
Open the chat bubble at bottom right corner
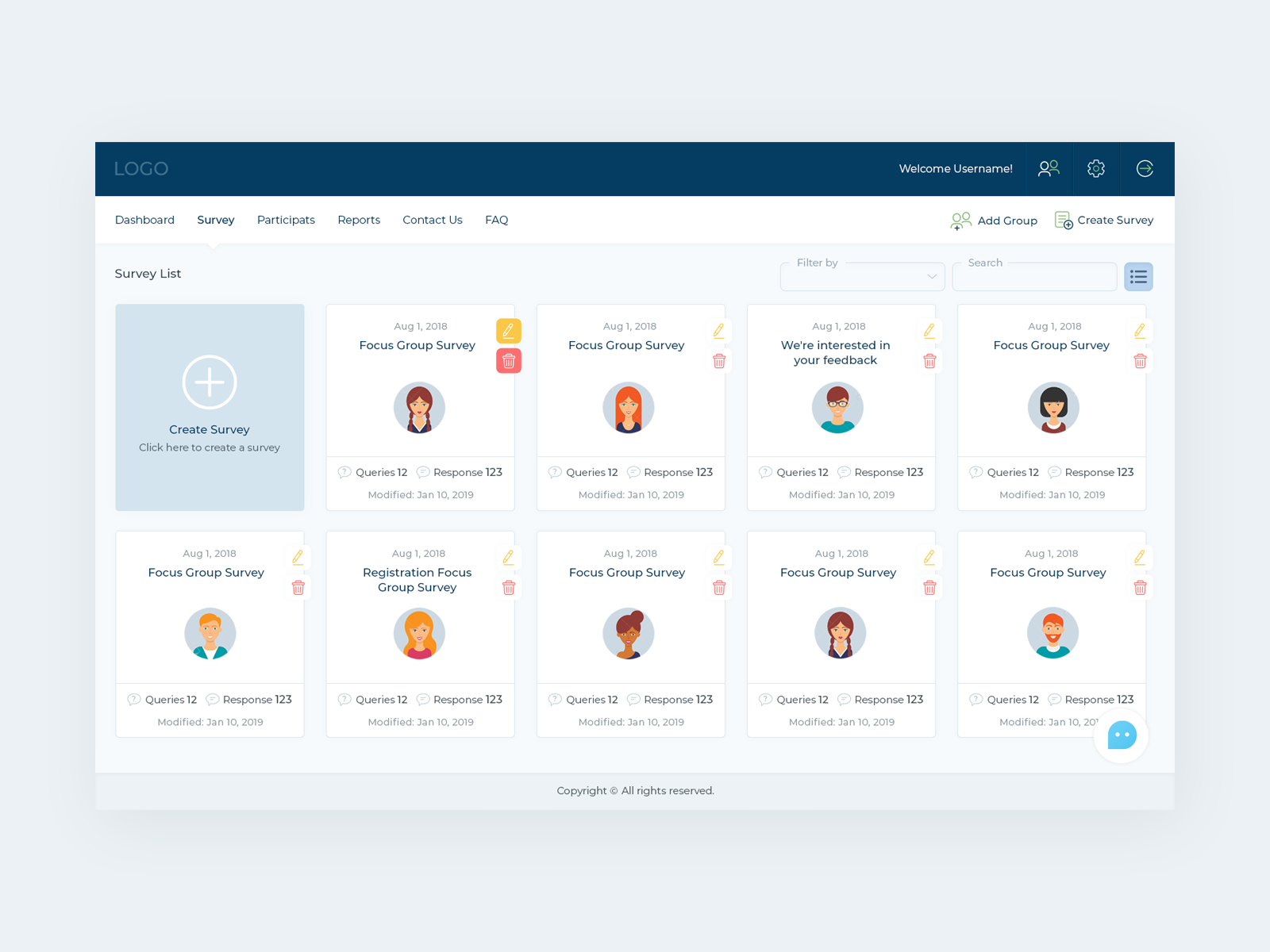(1120, 736)
